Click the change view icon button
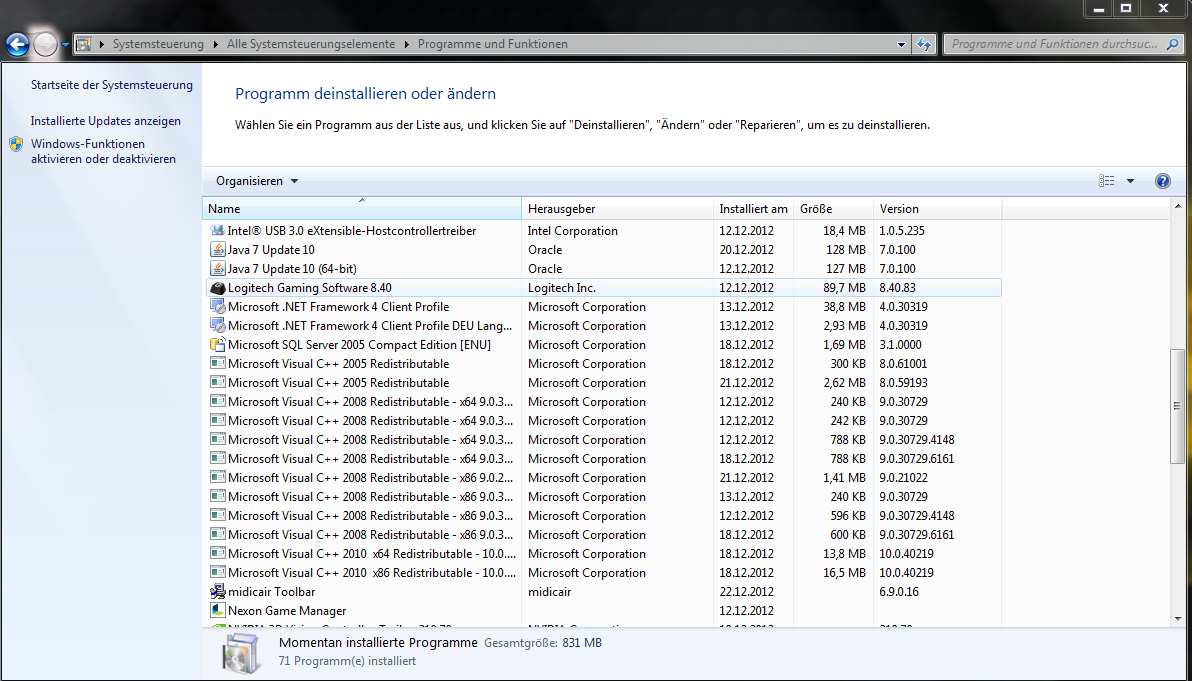1192x681 pixels. [1107, 181]
